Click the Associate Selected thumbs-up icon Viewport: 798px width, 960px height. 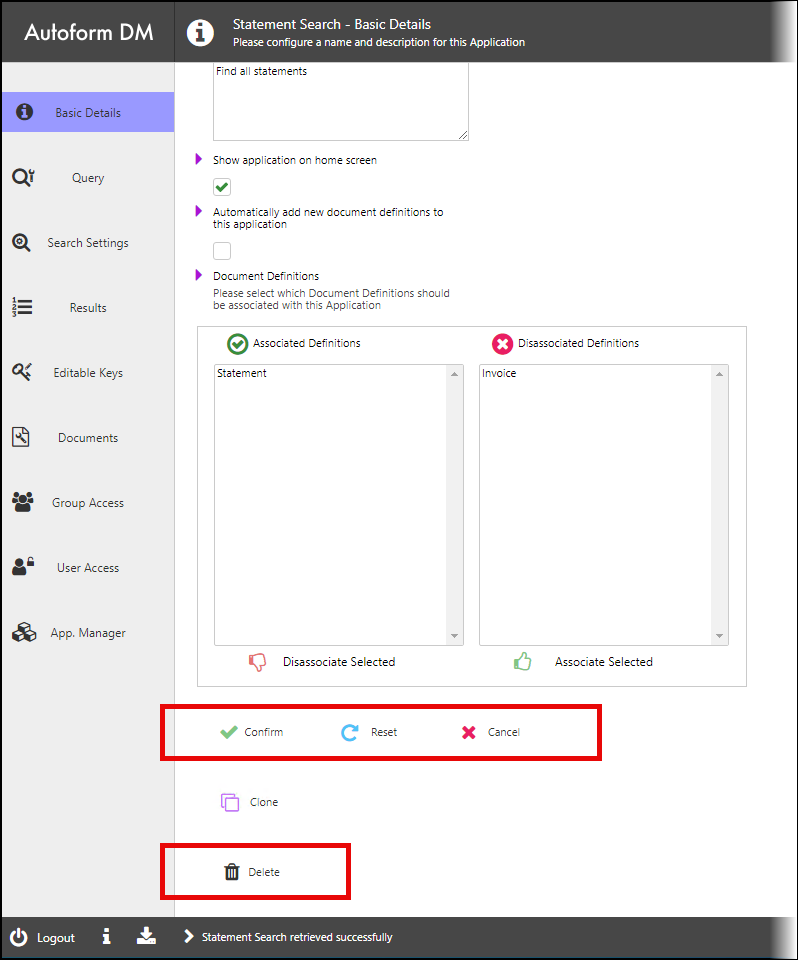click(x=522, y=661)
